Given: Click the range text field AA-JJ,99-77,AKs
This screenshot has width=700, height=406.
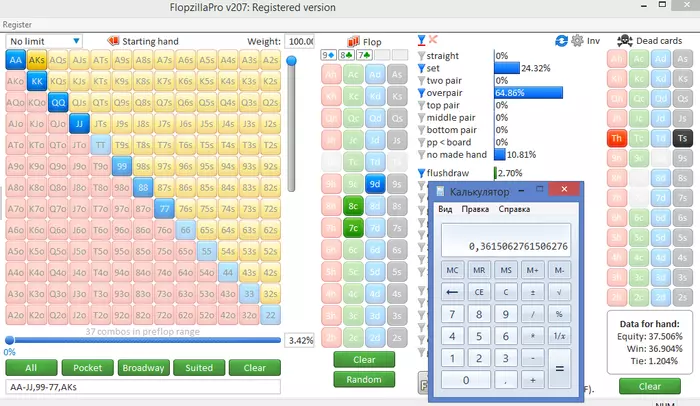Looking at the screenshot, I should point(143,387).
